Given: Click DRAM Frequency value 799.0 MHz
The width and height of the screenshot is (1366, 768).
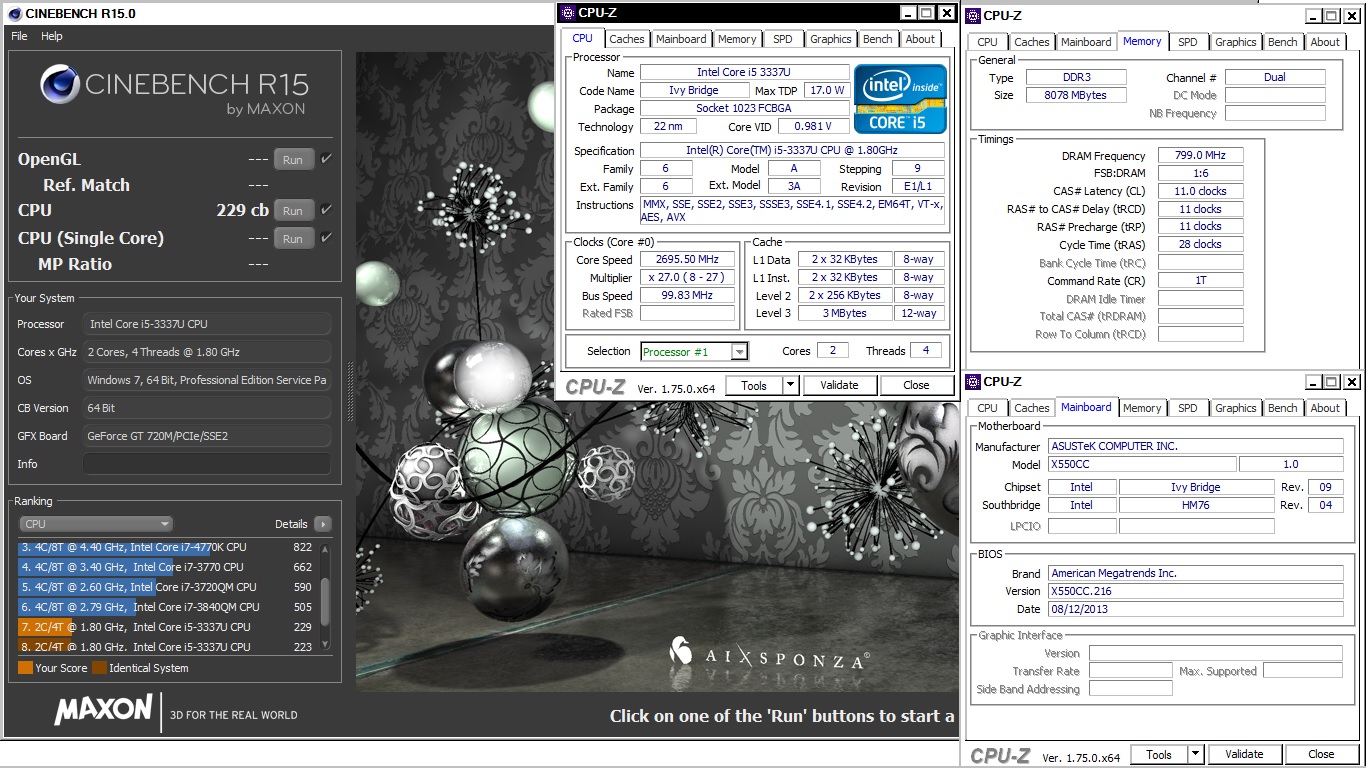Looking at the screenshot, I should (1201, 155).
